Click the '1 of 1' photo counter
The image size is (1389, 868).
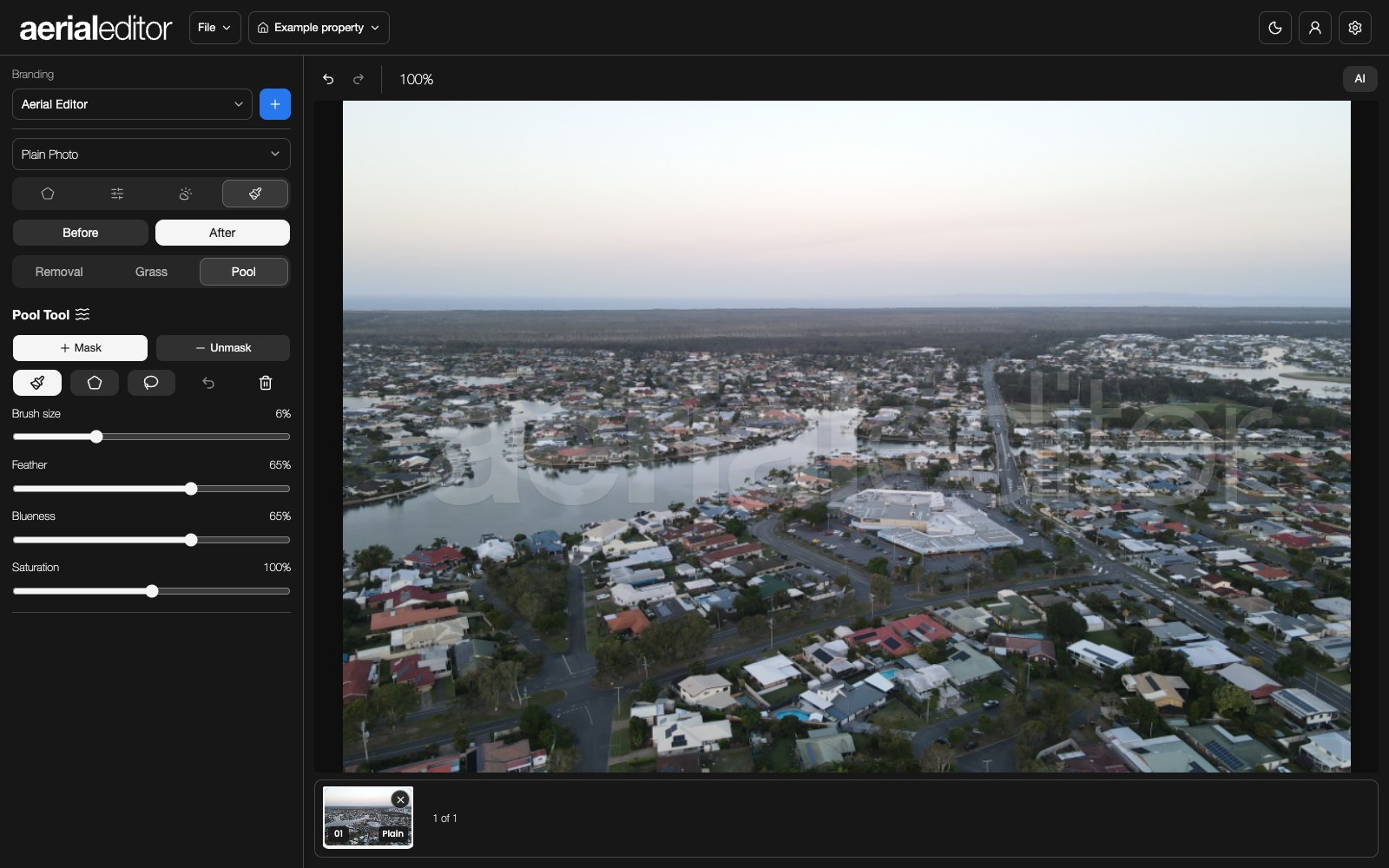445,818
